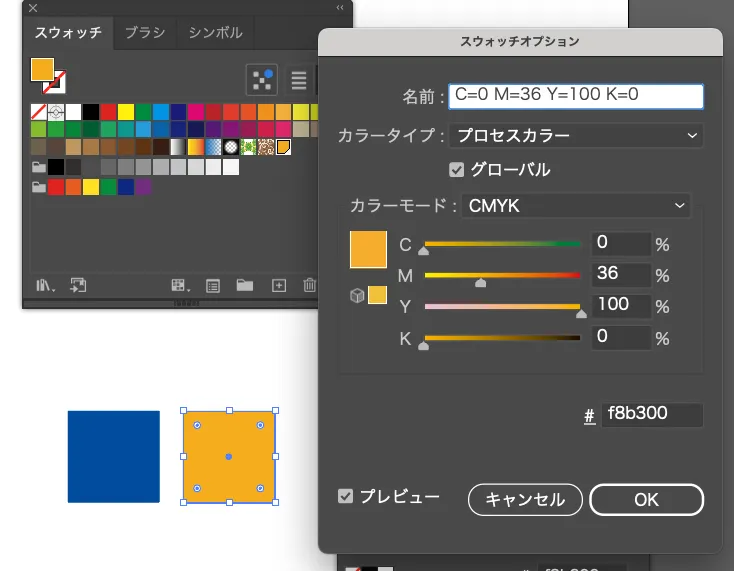Click the Swatch Options icon in panel footer
The height and width of the screenshot is (571, 734).
click(213, 286)
